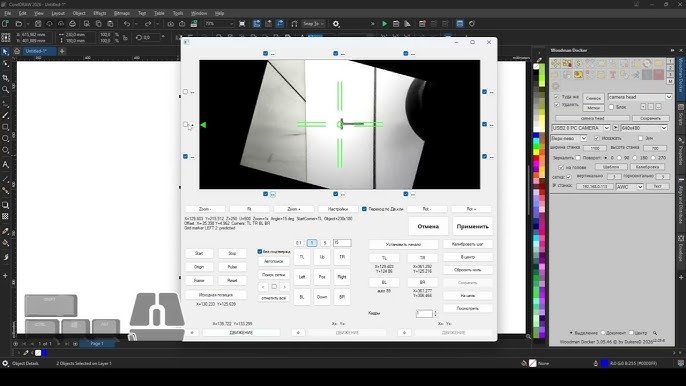Click the Save icon in toolbar
The width and height of the screenshot is (686, 386).
coord(38,24)
